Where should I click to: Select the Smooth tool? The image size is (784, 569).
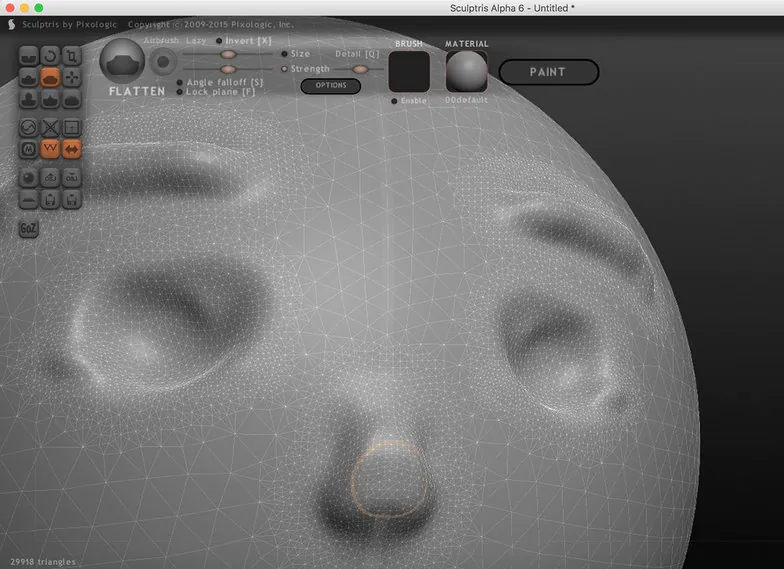tap(72, 100)
